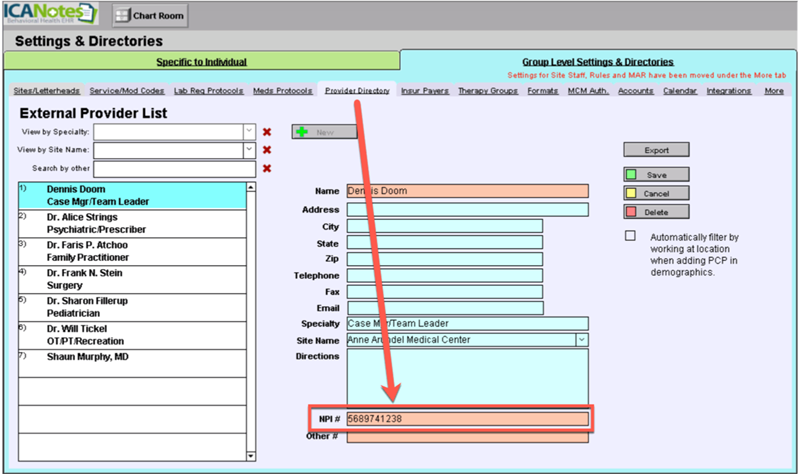This screenshot has height=474, width=800.
Task: Open the More tab
Action: click(x=774, y=90)
